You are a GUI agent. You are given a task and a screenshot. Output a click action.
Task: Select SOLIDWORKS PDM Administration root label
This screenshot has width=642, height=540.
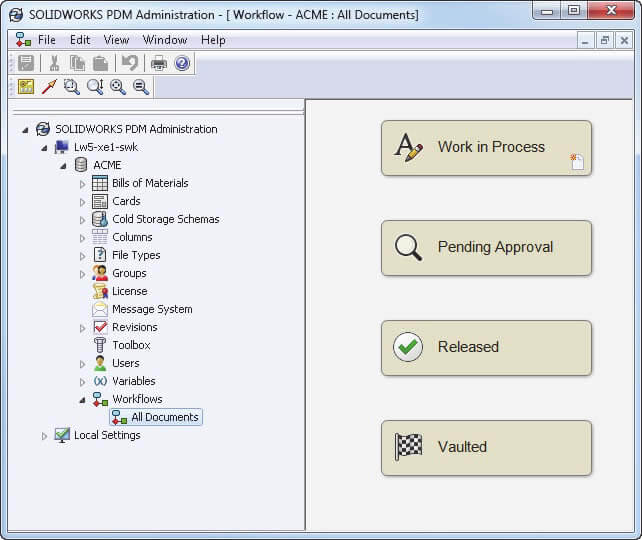(136, 129)
